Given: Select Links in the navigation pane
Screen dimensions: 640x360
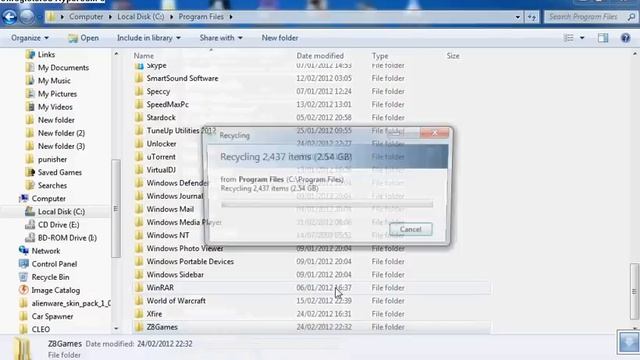Looking at the screenshot, I should pos(46,55).
